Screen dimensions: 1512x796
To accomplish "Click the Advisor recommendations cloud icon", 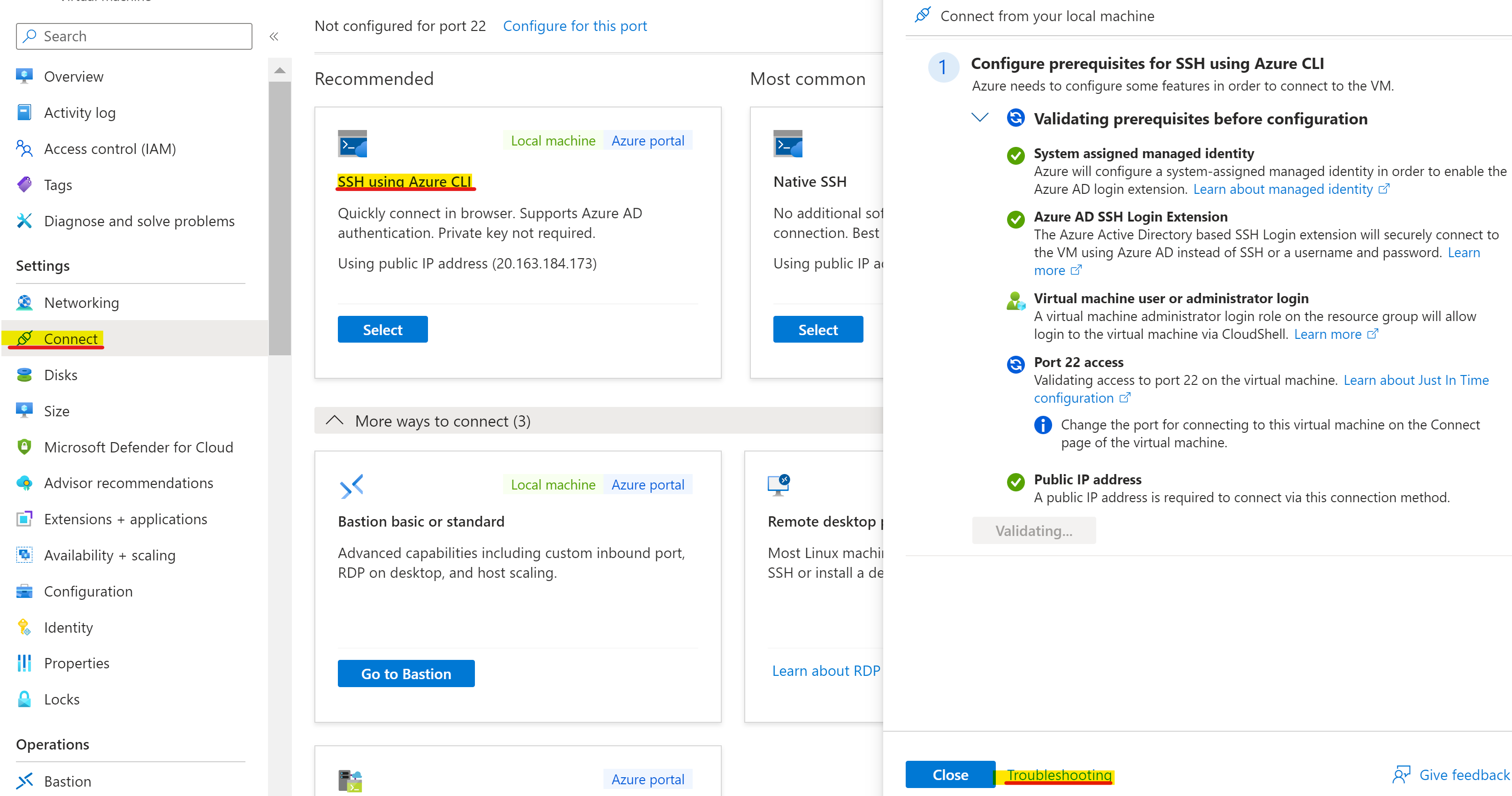I will coord(24,482).
